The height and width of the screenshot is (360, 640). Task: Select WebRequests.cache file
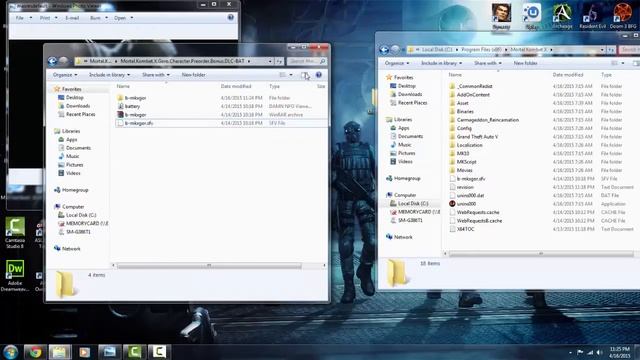(x=478, y=212)
